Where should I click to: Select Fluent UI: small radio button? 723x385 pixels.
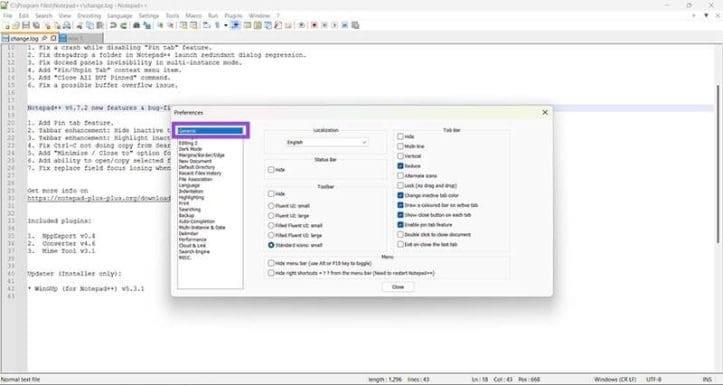pos(271,206)
